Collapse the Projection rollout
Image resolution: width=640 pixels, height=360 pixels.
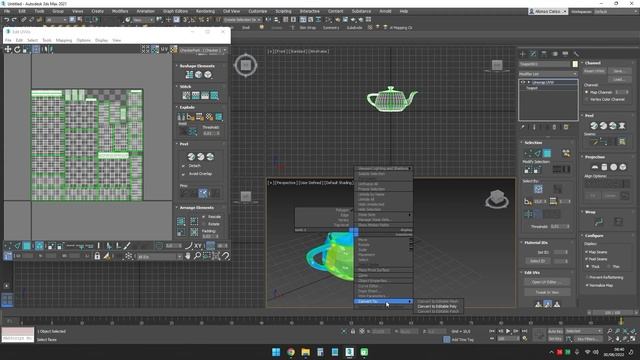coord(594,157)
